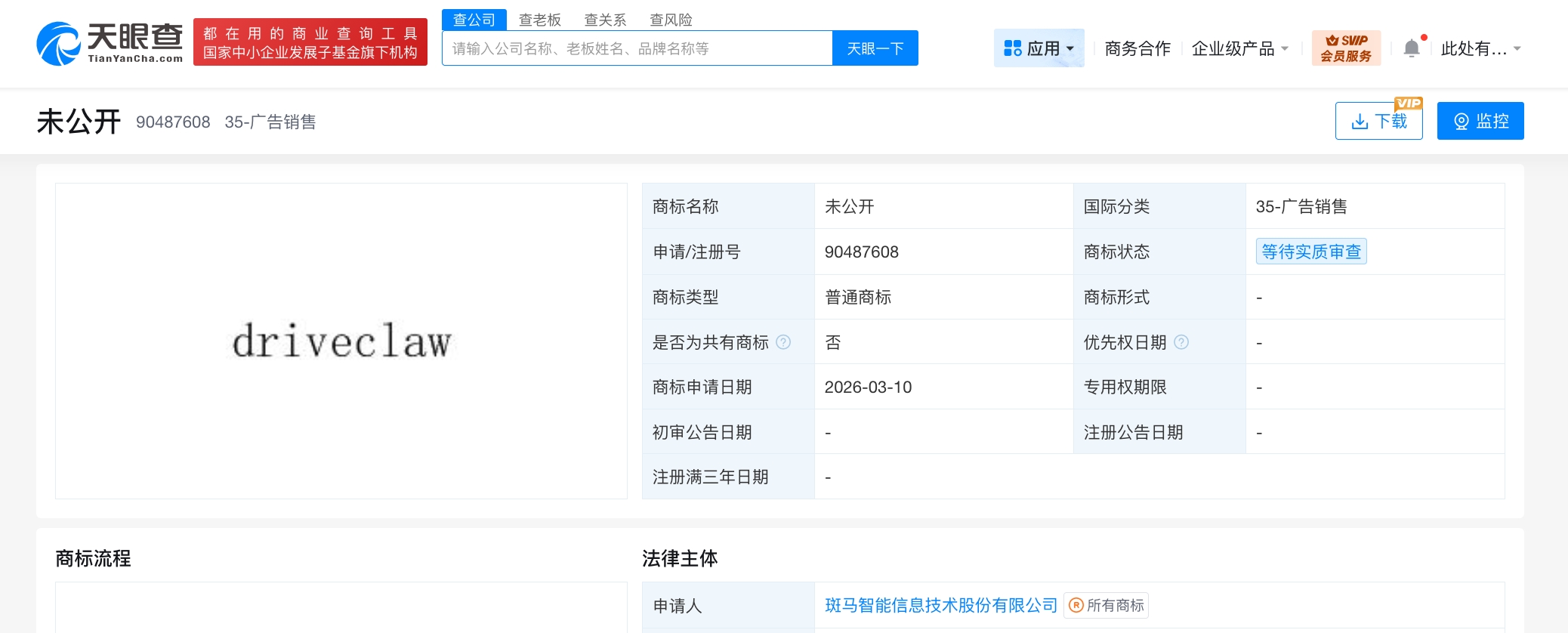The image size is (1568, 633).
Task: Switch to the 查公司 tab
Action: click(474, 20)
